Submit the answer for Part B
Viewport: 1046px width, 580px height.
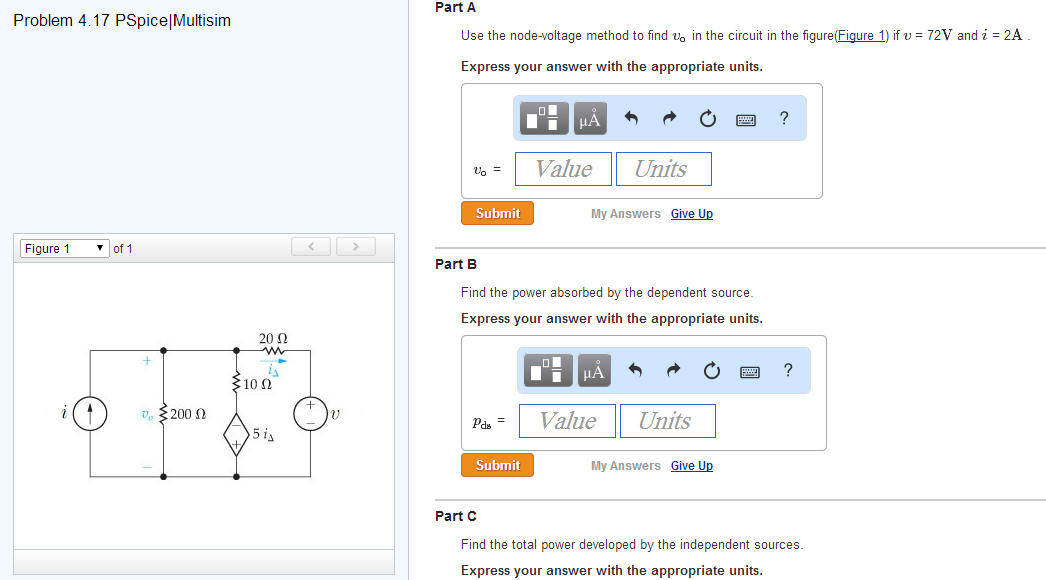click(497, 465)
